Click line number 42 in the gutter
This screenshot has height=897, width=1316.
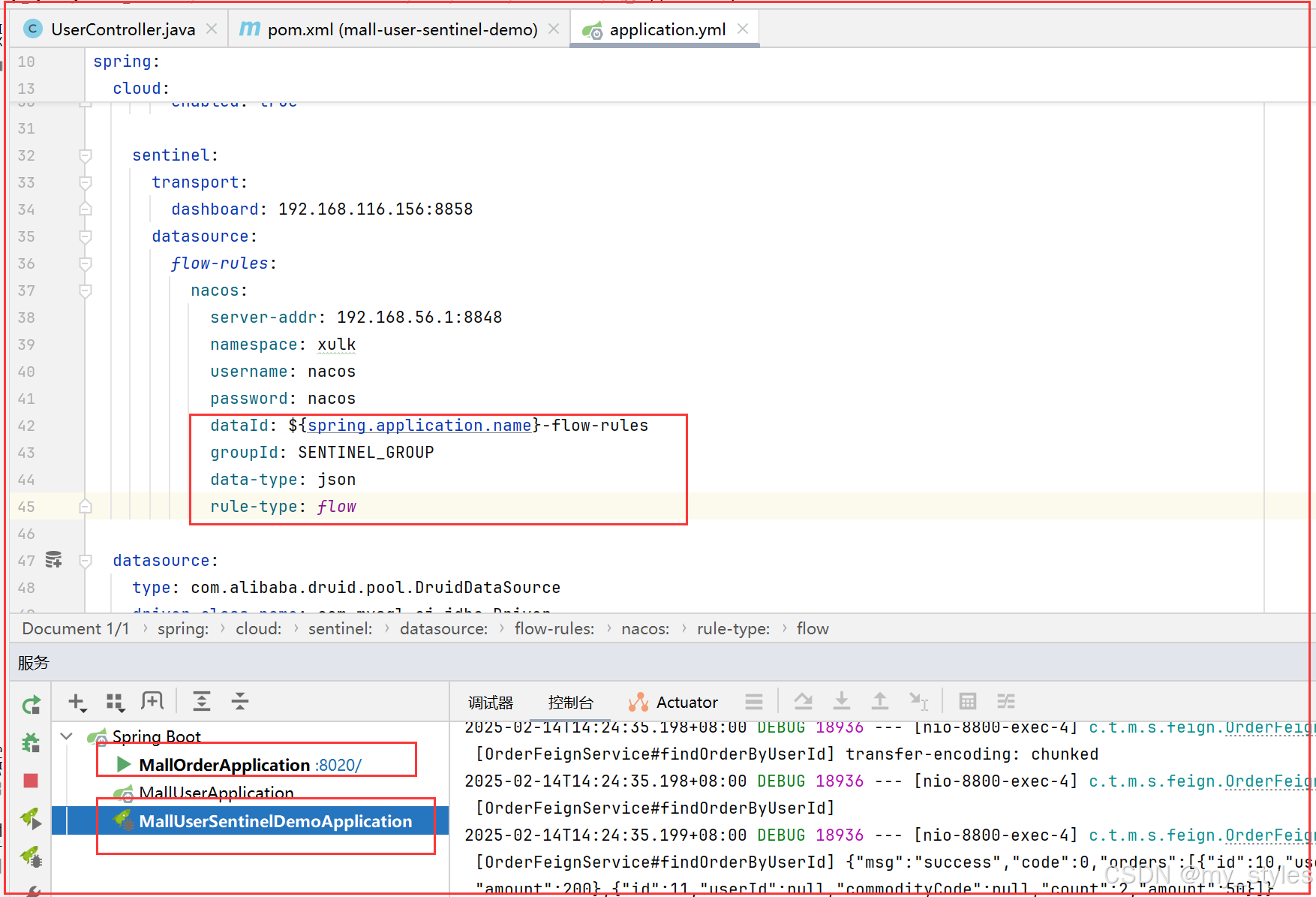[26, 426]
